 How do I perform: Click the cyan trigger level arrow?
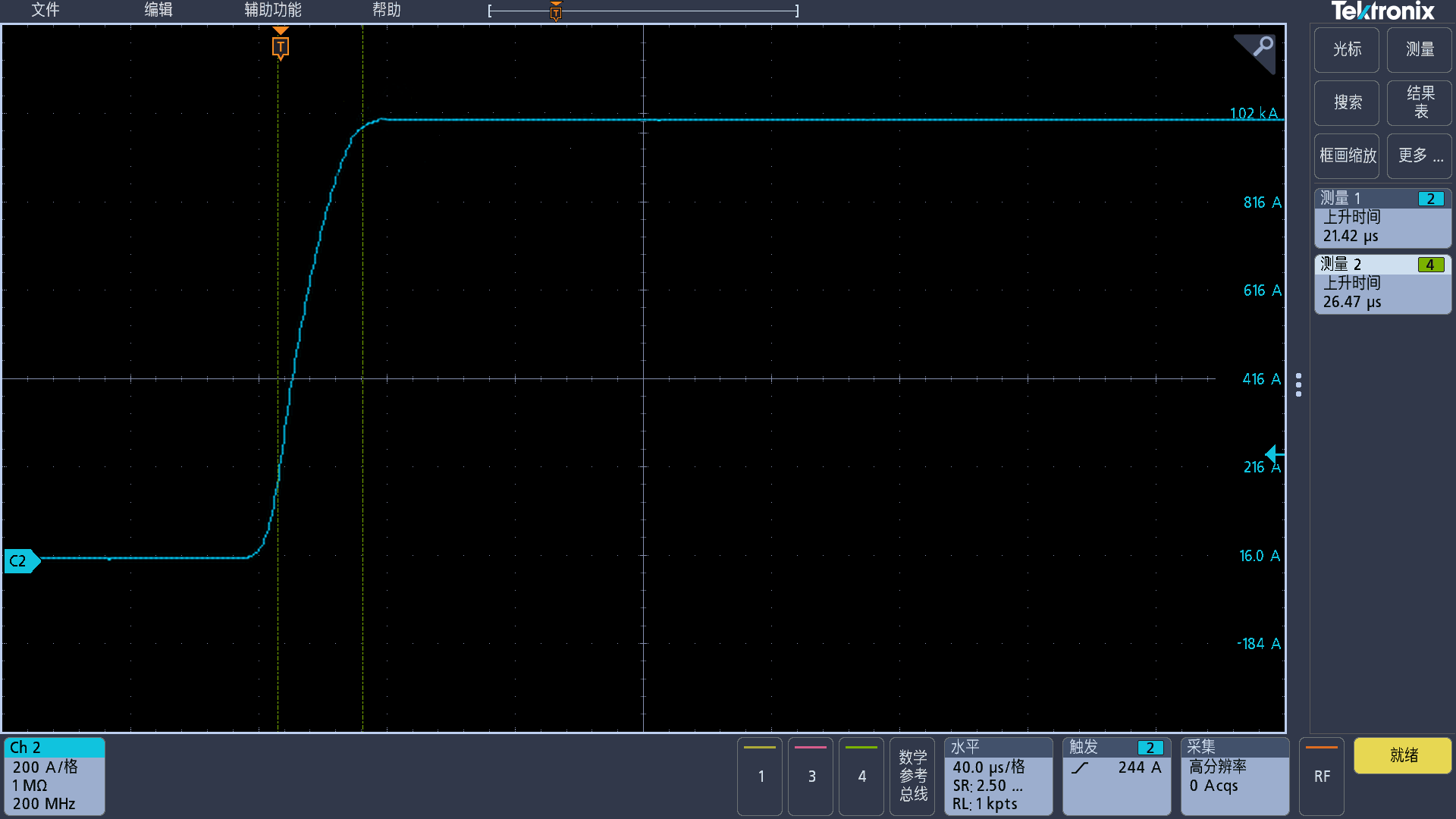1274,454
